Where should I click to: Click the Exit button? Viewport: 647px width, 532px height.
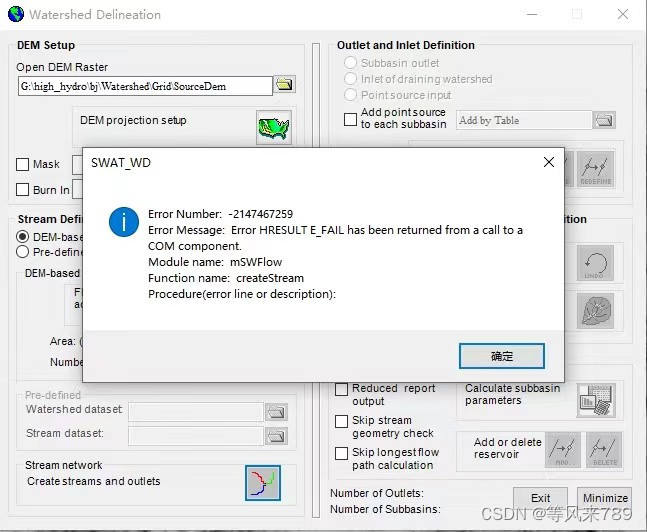coord(540,498)
